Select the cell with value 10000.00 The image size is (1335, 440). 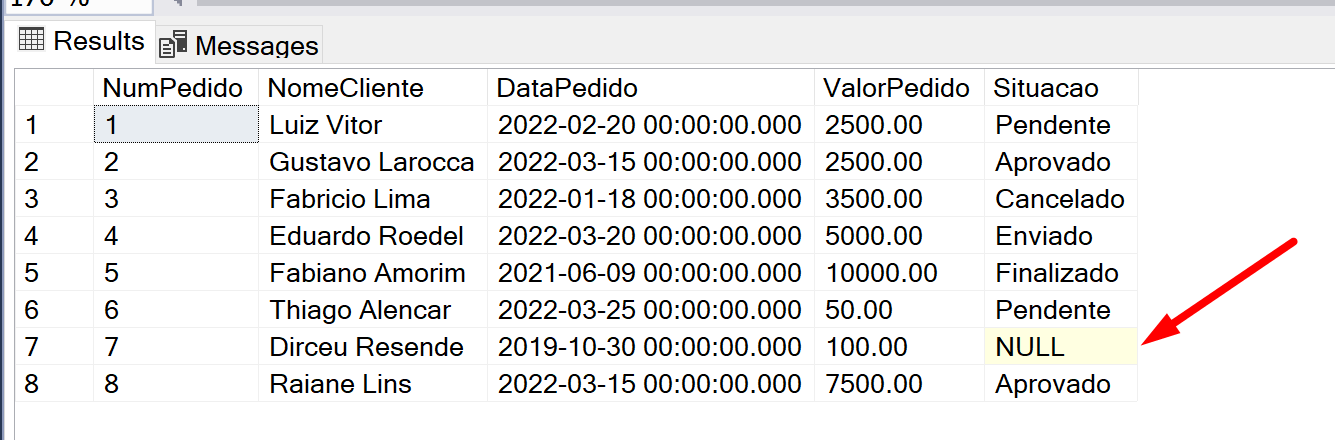pos(899,273)
